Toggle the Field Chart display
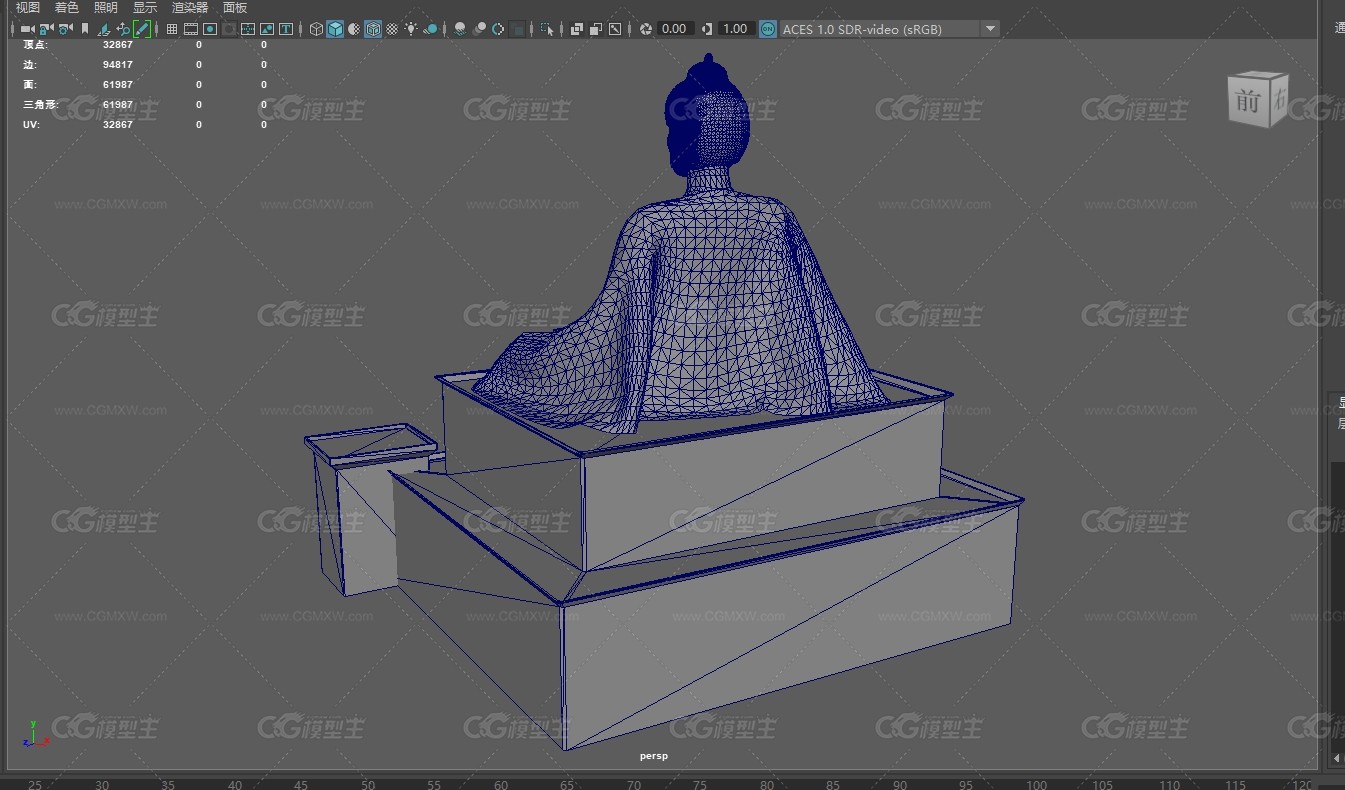The height and width of the screenshot is (790, 1345). click(x=248, y=29)
